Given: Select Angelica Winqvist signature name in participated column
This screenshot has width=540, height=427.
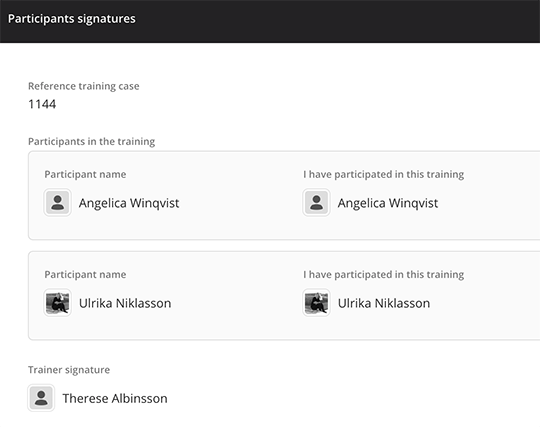Looking at the screenshot, I should [388, 203].
